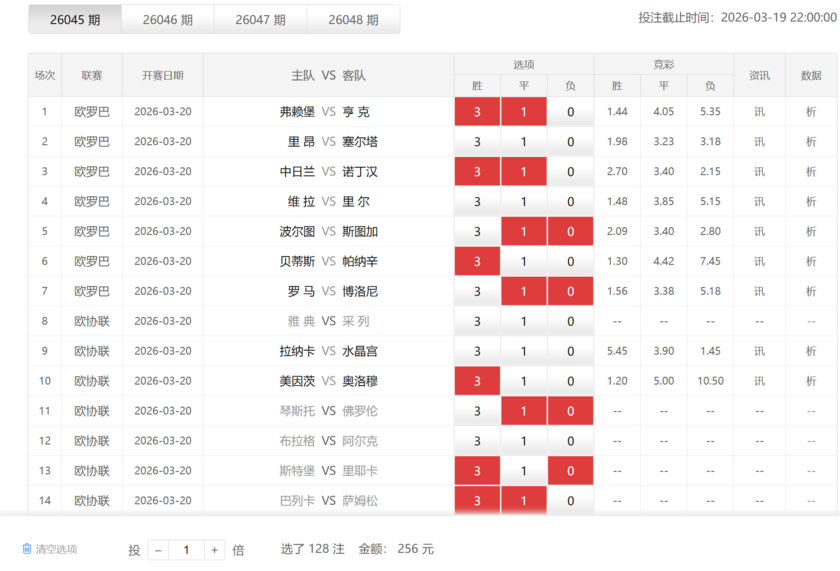Select loss (0) for 雅典 VS 采列

click(x=570, y=321)
